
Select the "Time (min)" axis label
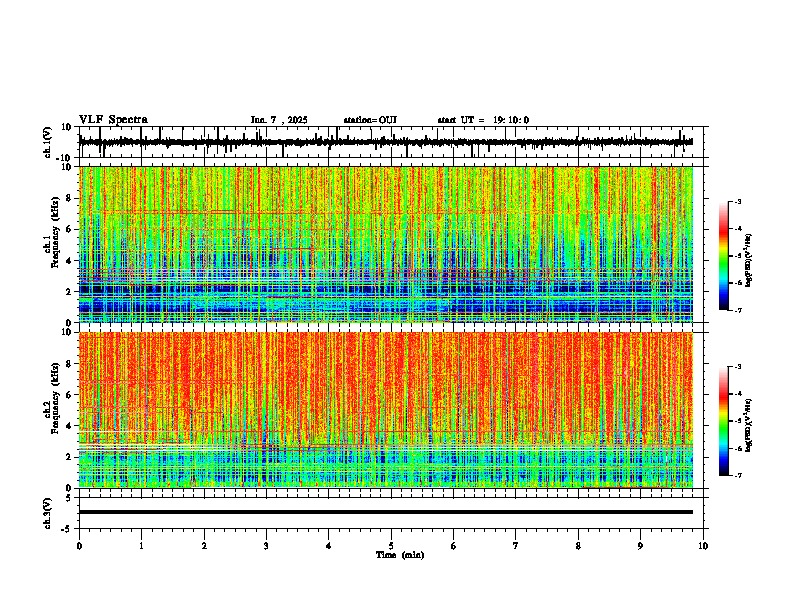(x=400, y=555)
